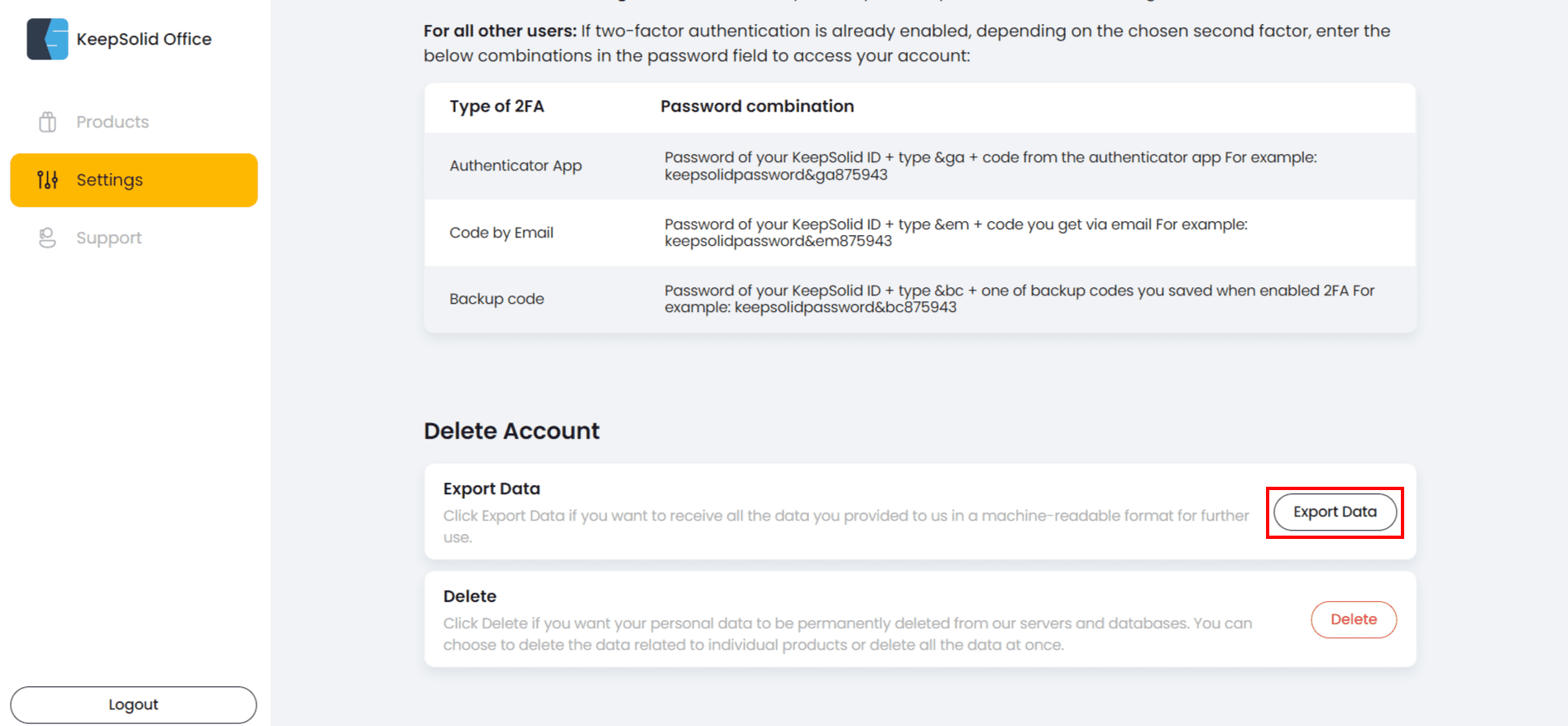Click the KeepSolid Office logo icon
Image resolution: width=1568 pixels, height=726 pixels.
tap(47, 39)
